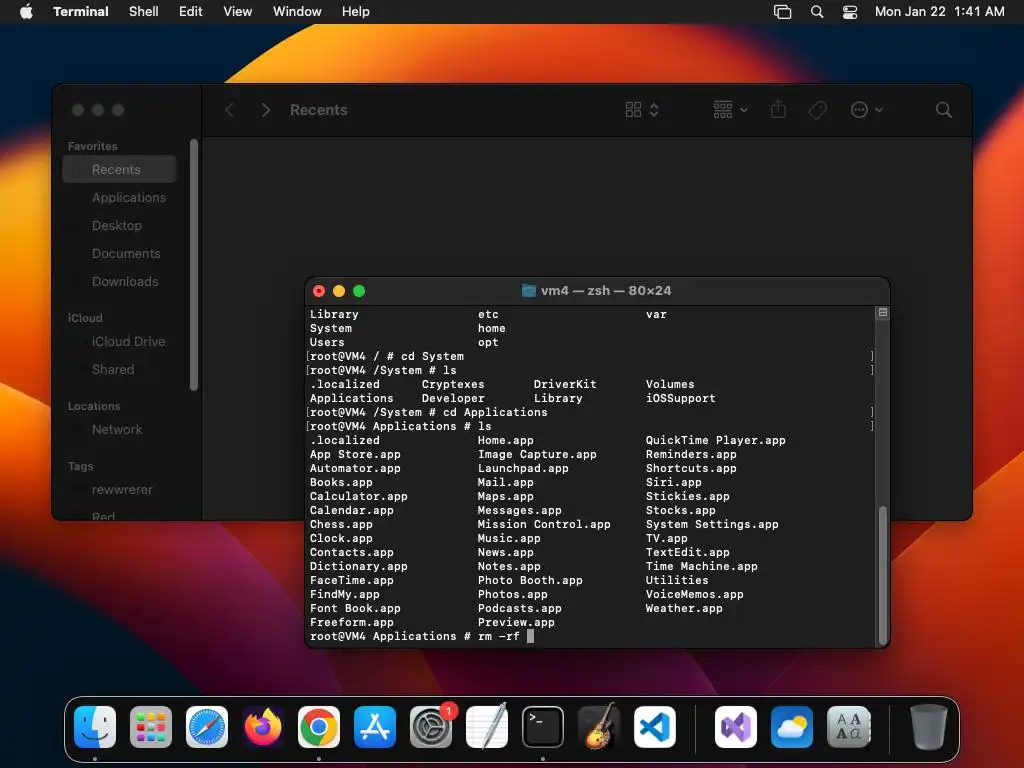Click 'VoiceMemos.app' in Terminal output

point(694,594)
